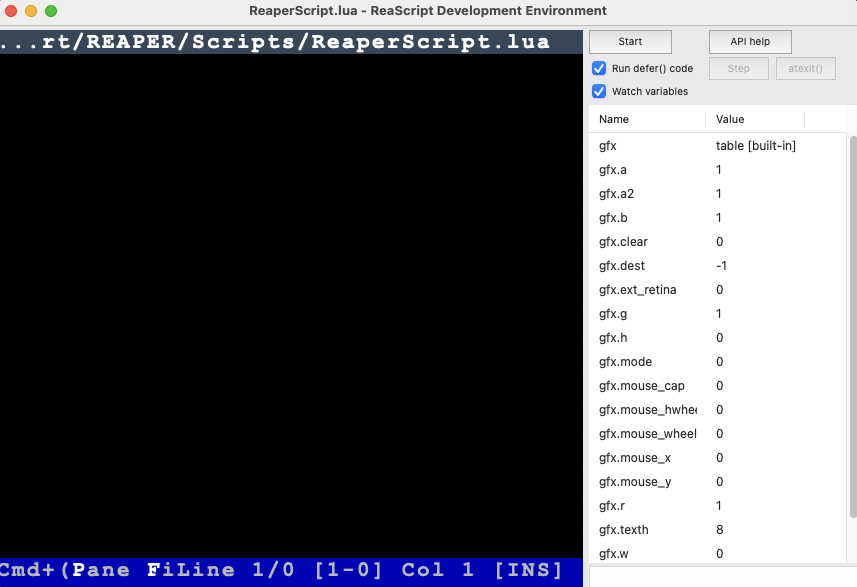Click the Start button to run the script

coord(629,41)
